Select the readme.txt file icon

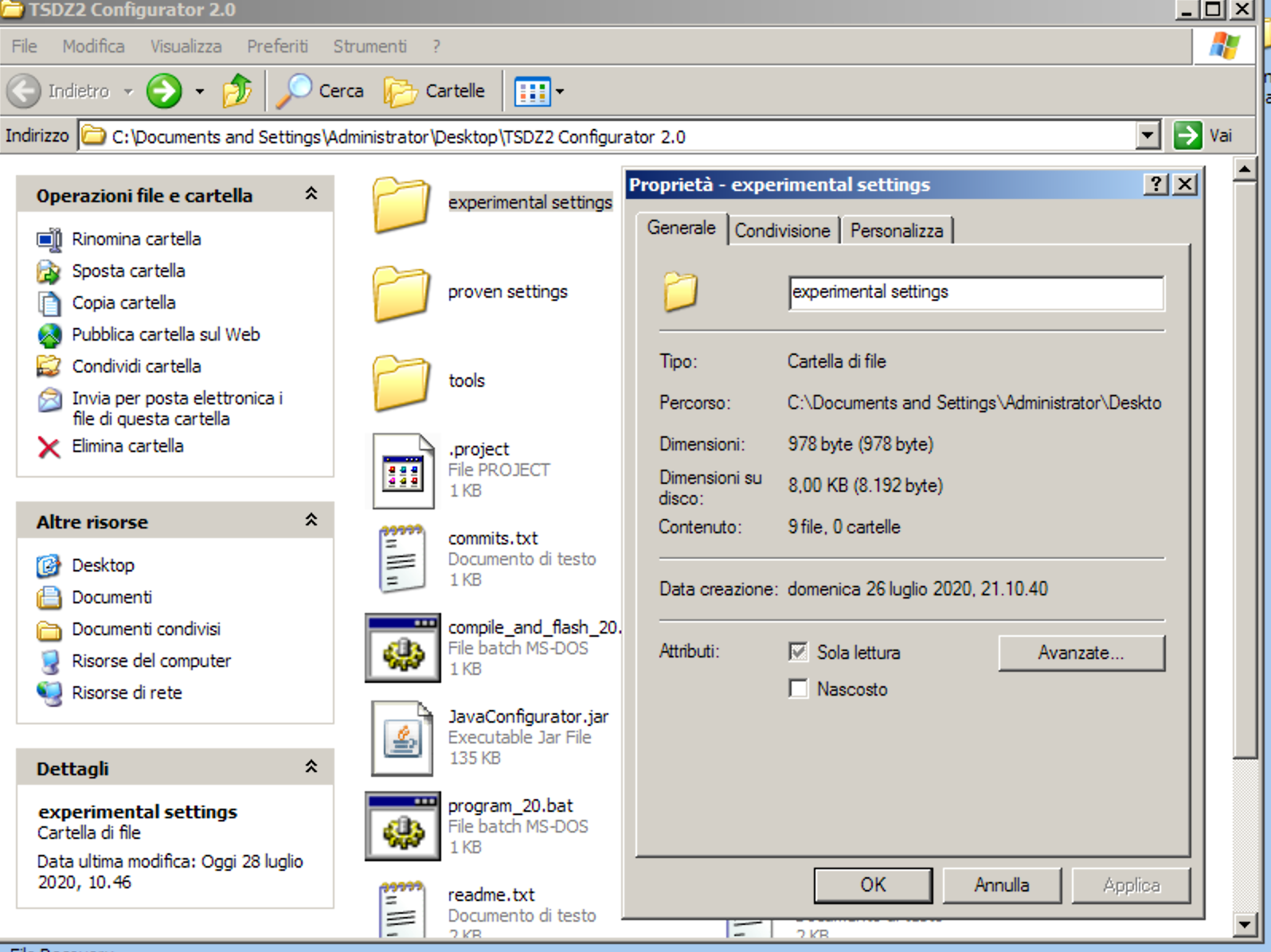pos(401,909)
